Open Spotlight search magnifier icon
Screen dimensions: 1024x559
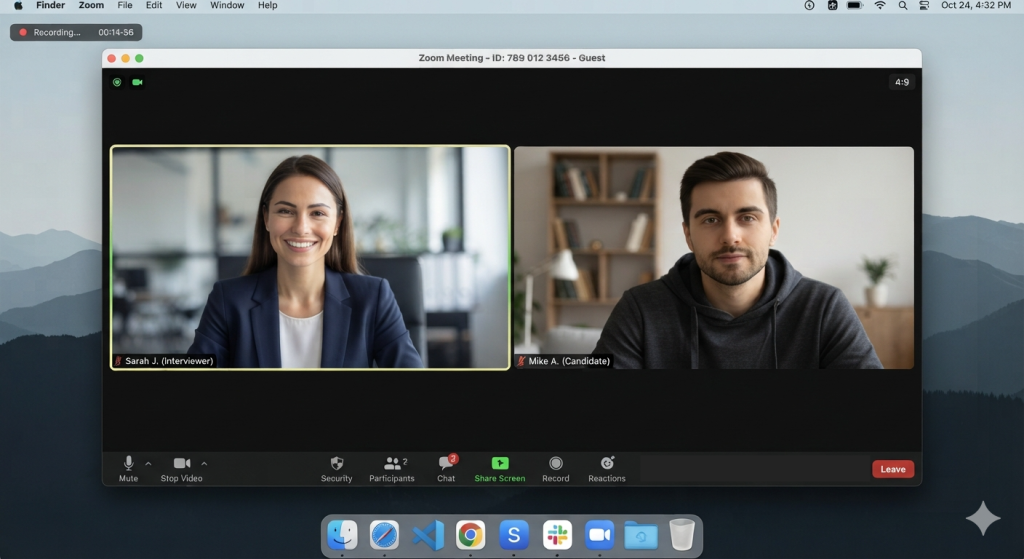tap(903, 5)
